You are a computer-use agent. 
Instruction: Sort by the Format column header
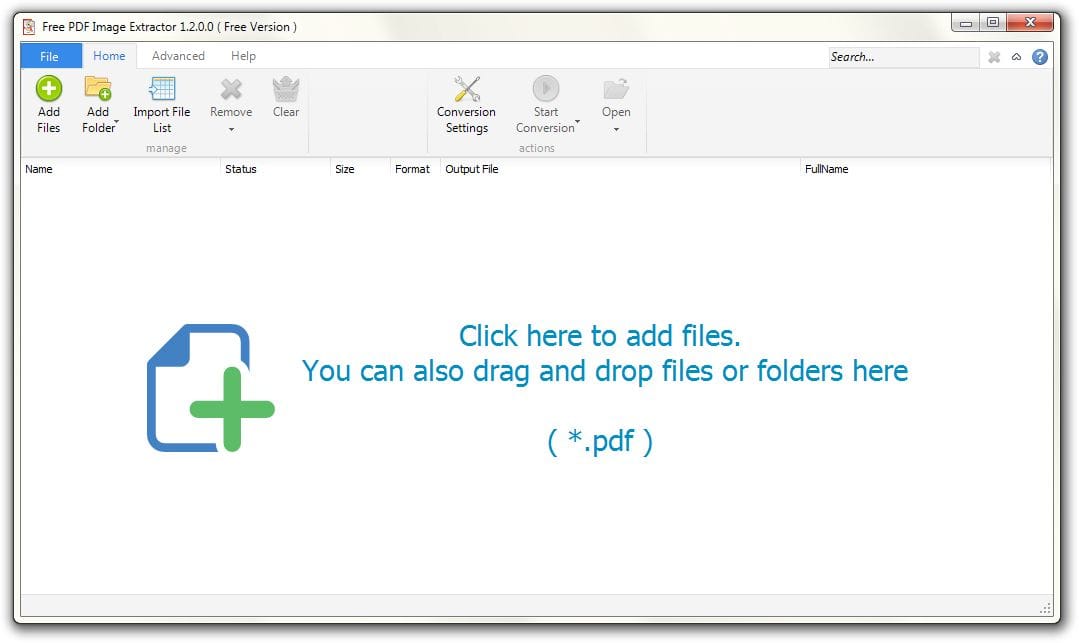415,169
